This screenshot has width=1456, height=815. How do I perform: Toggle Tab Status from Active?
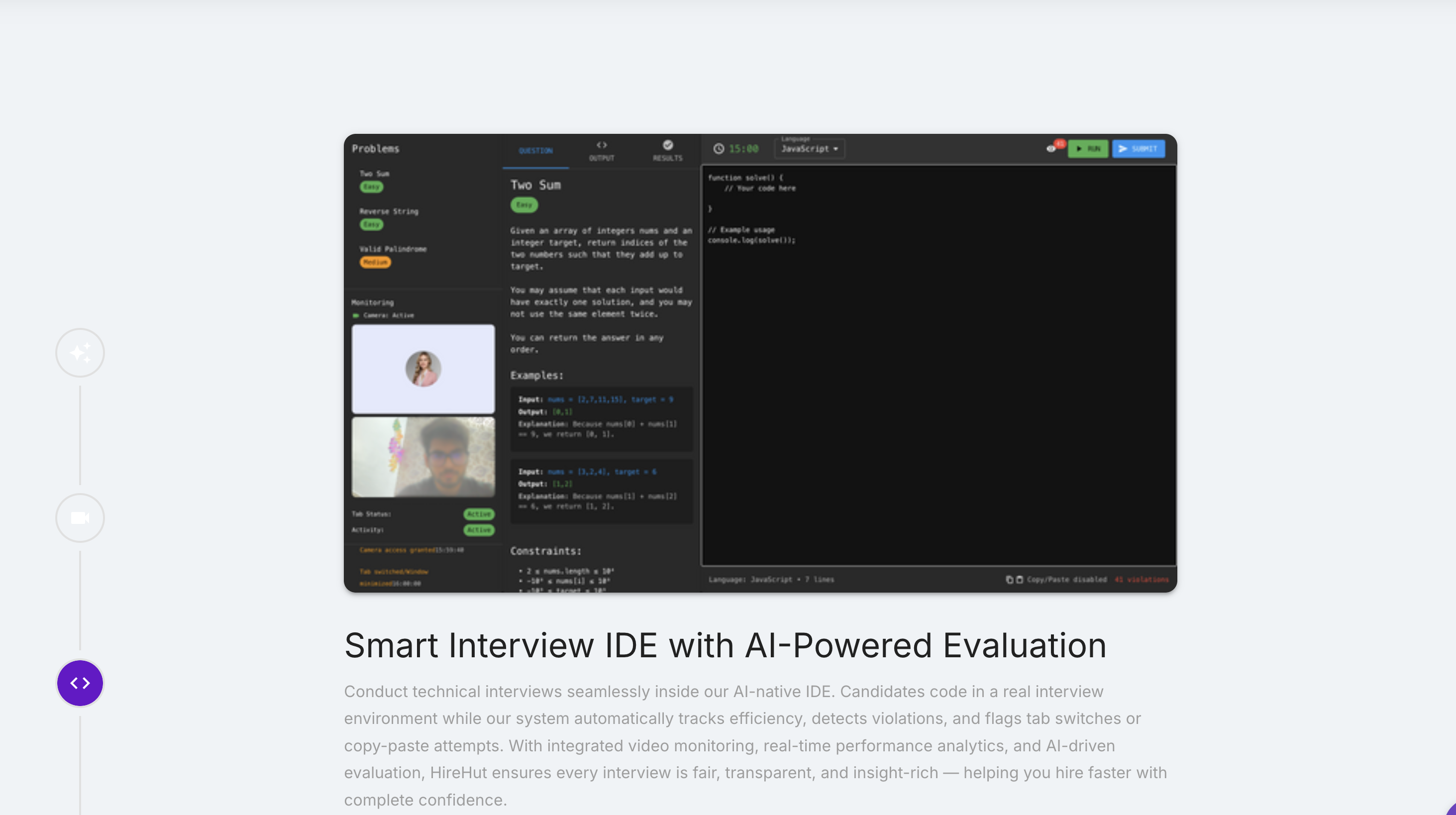479,514
